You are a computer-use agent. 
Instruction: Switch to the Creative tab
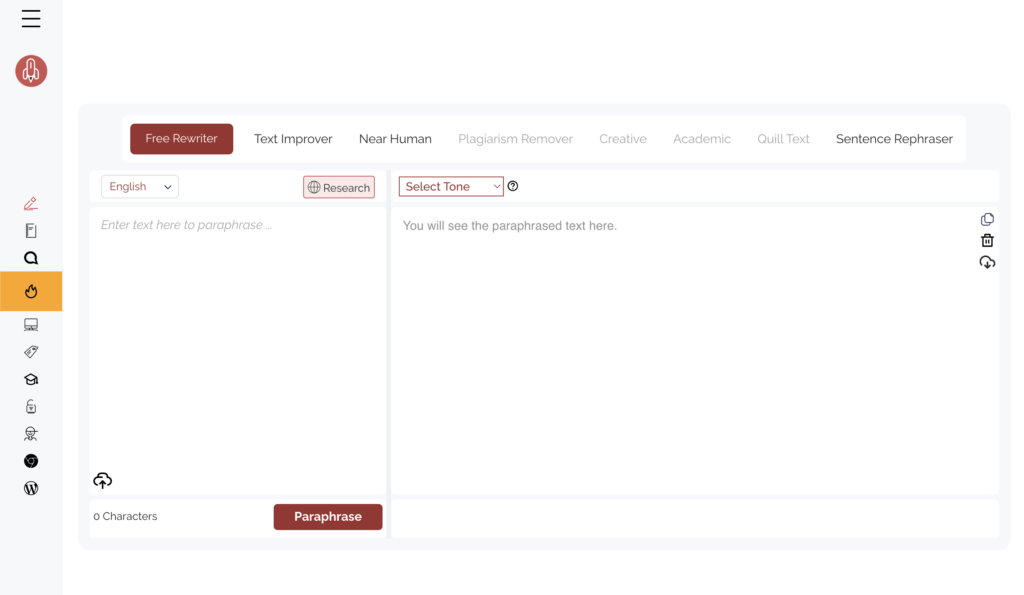point(623,139)
